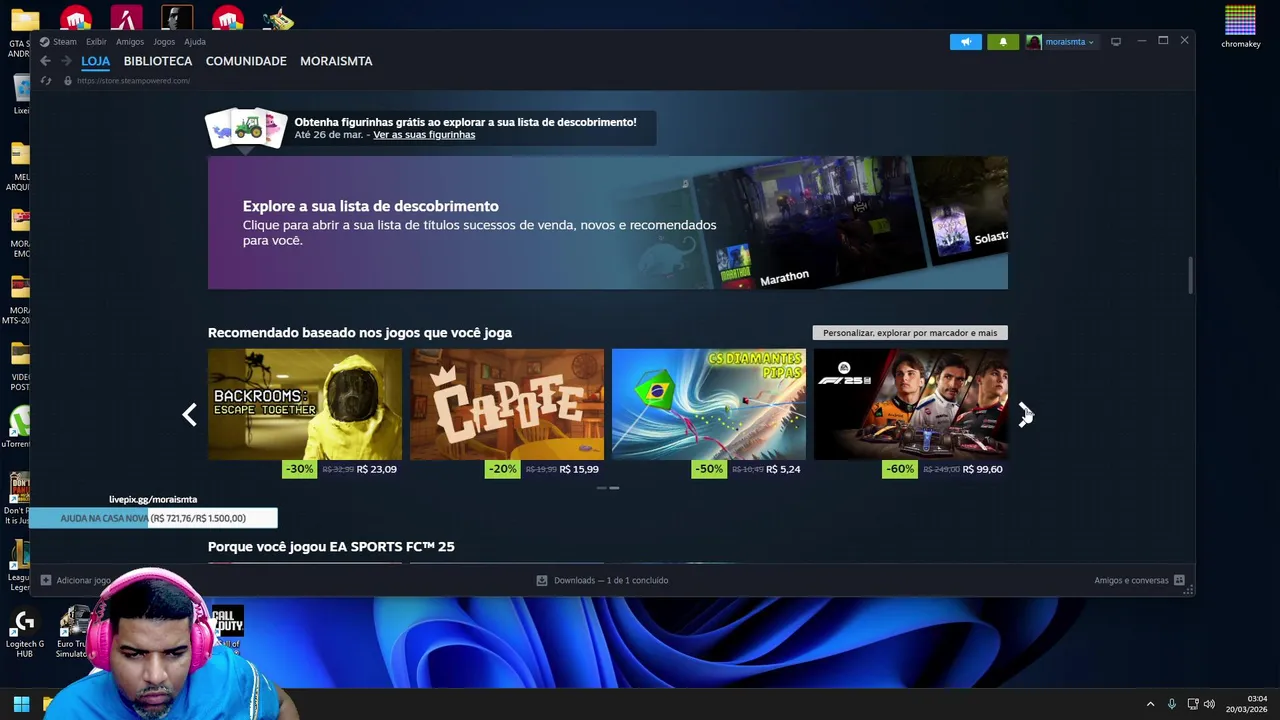Go forward with the Steam forward arrow

[66, 61]
